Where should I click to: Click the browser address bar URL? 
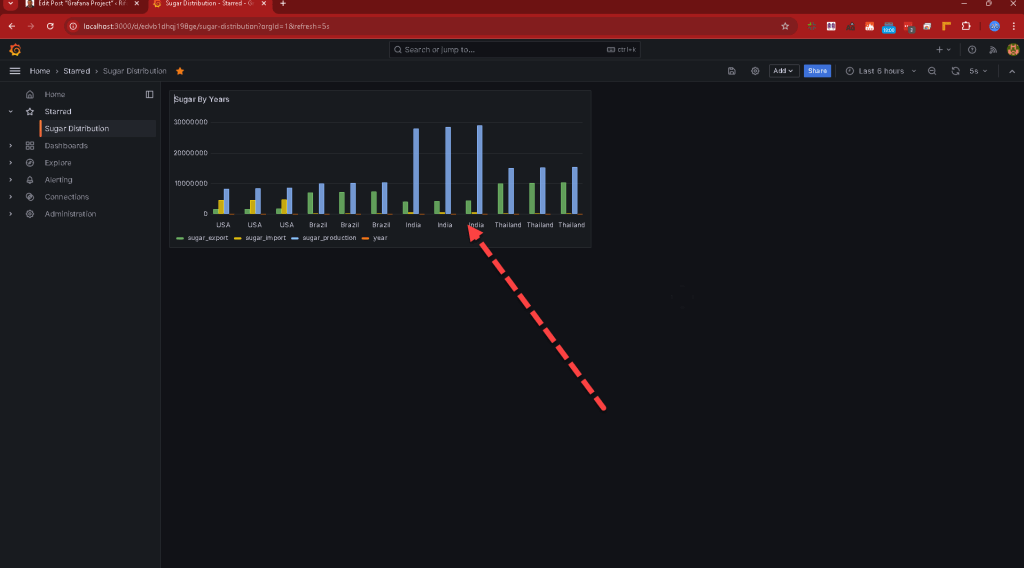click(206, 26)
